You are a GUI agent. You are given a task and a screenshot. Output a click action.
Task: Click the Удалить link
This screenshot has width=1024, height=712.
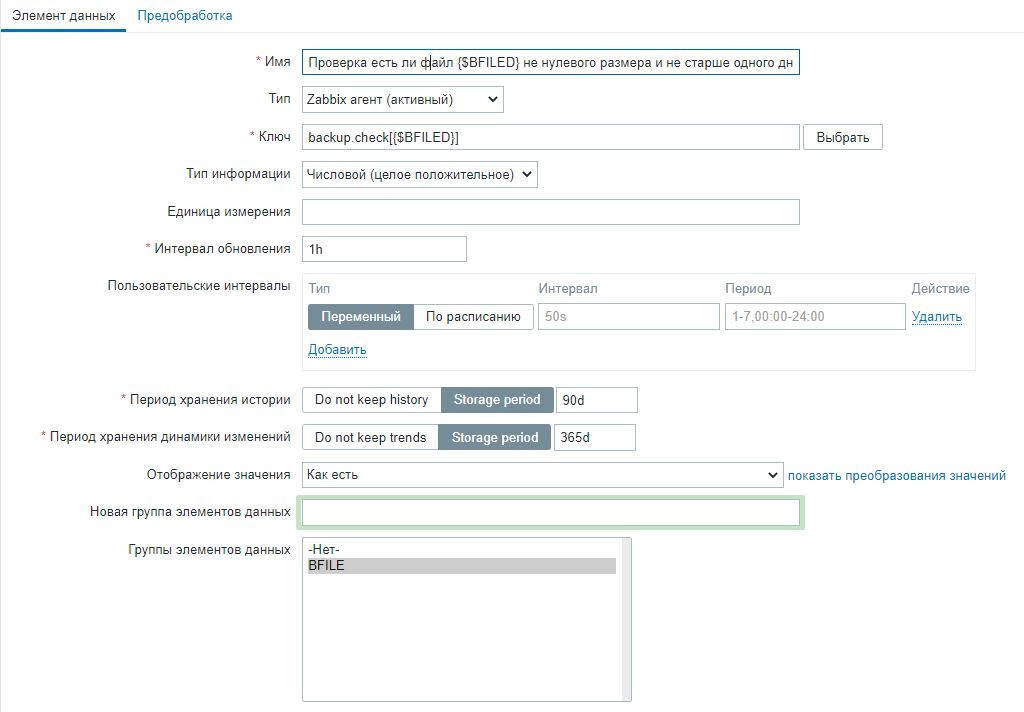936,317
